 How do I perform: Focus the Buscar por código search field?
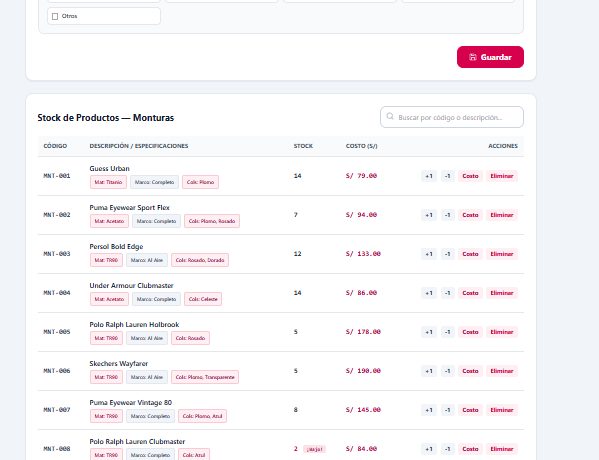(x=452, y=117)
